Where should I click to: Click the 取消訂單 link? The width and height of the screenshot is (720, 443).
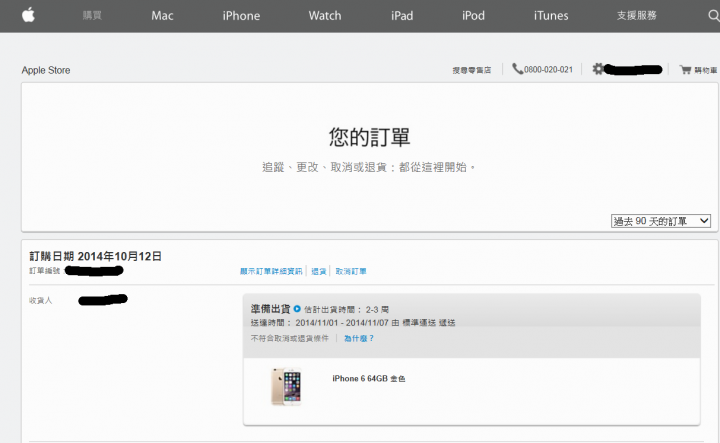pyautogui.click(x=351, y=271)
